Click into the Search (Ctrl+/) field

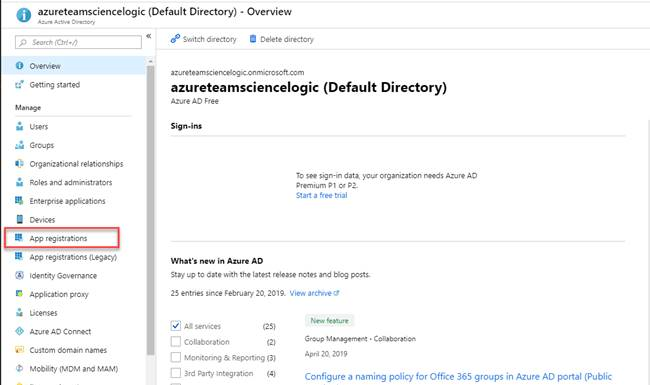[78, 42]
